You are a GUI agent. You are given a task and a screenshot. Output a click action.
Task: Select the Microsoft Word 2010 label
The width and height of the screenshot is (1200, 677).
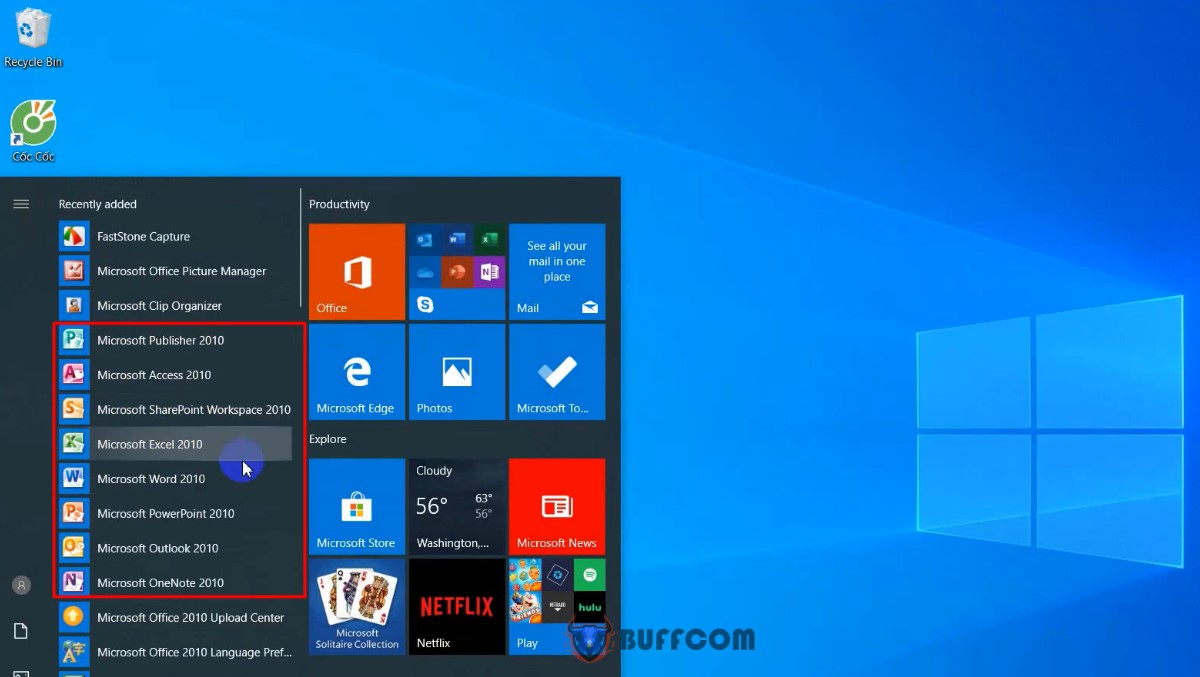click(x=151, y=479)
